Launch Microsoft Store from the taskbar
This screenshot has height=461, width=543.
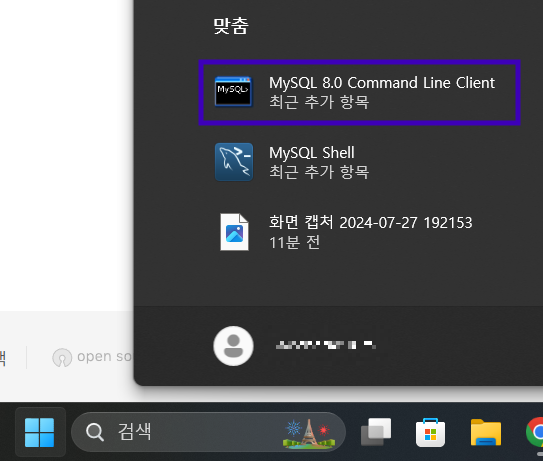pyautogui.click(x=430, y=433)
